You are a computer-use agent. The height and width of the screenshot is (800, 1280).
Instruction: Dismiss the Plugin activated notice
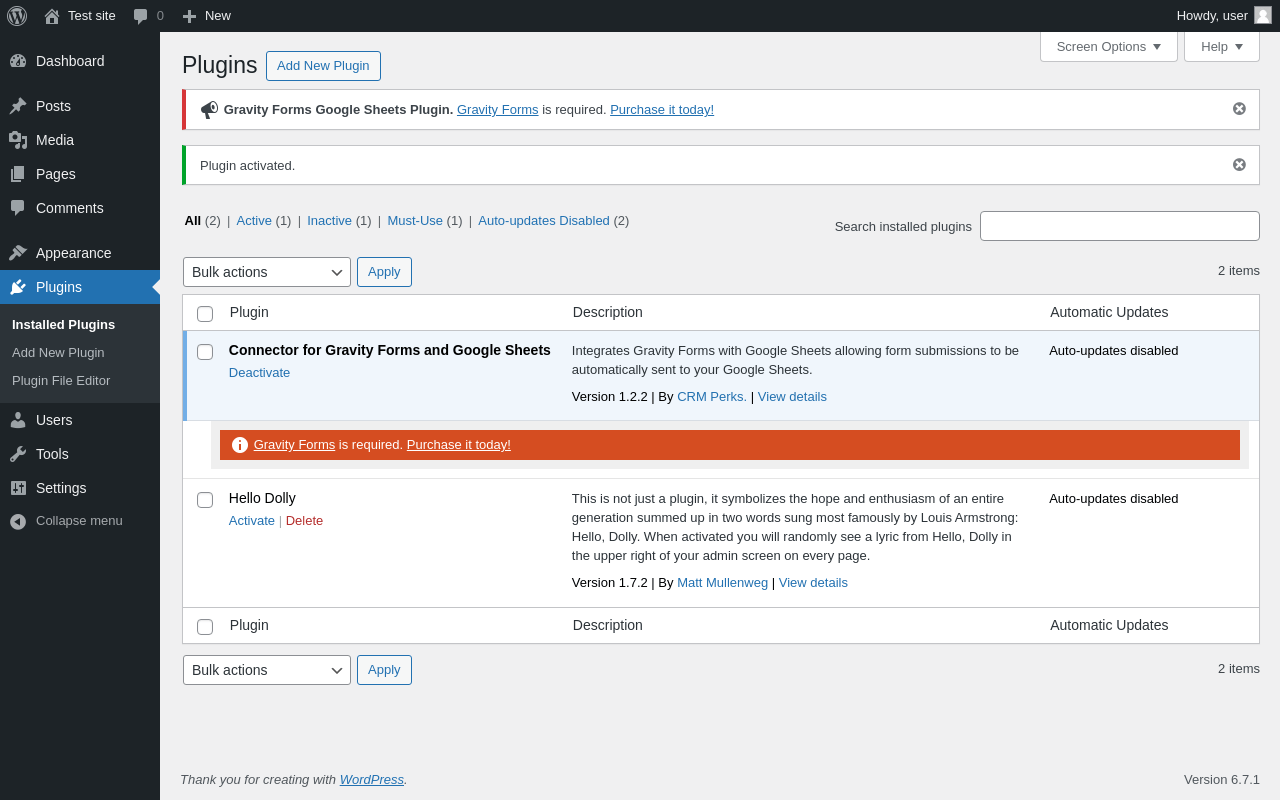[1239, 164]
